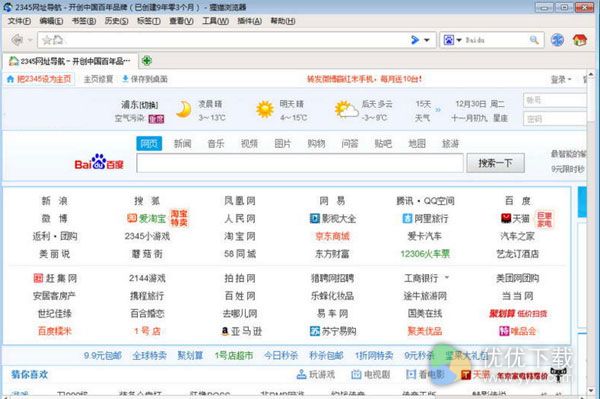Viewport: 600px width, 399px height.
Task: Switch to the 新闻 search tab
Action: 183,143
